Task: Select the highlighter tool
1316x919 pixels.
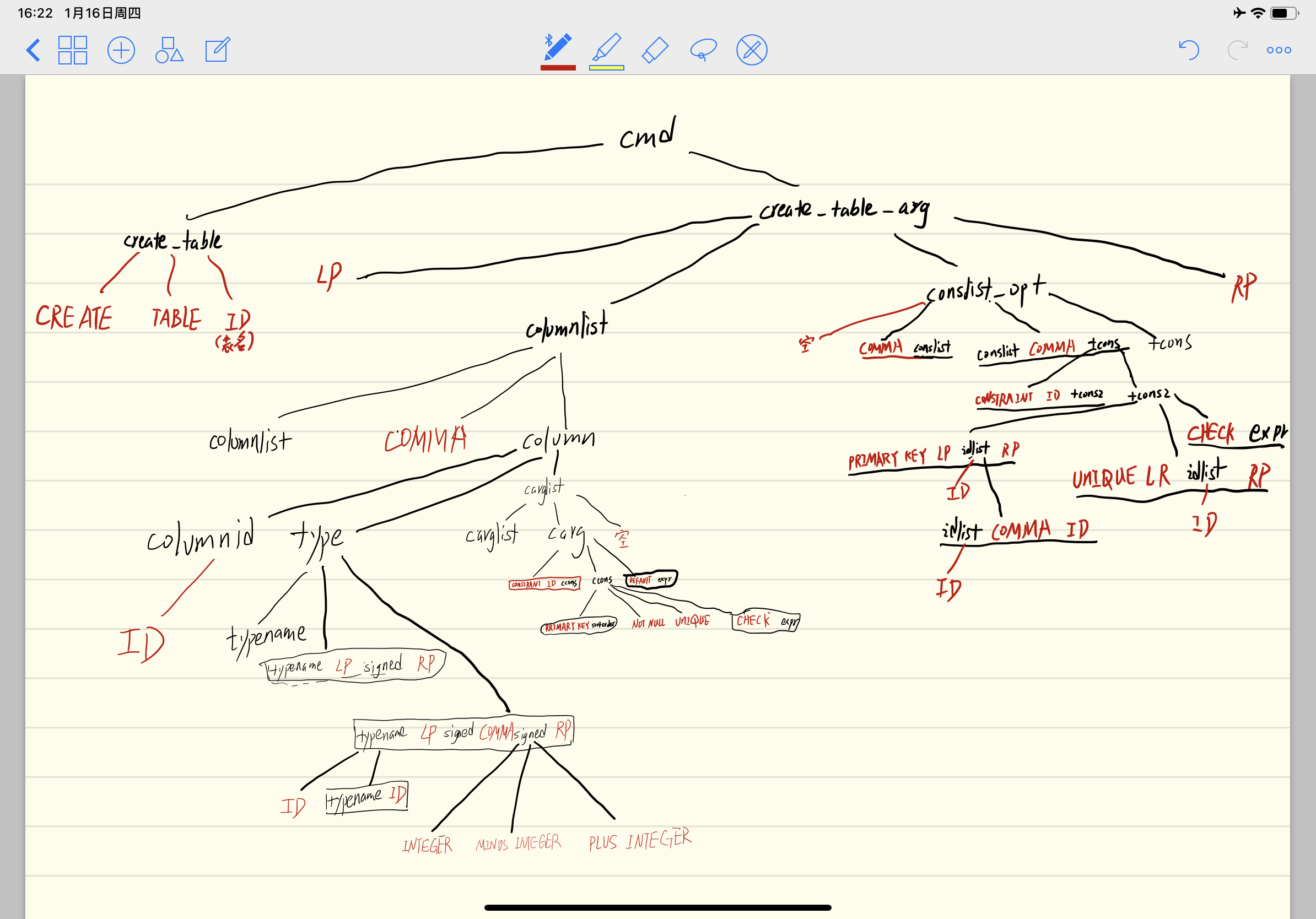Action: tap(606, 47)
